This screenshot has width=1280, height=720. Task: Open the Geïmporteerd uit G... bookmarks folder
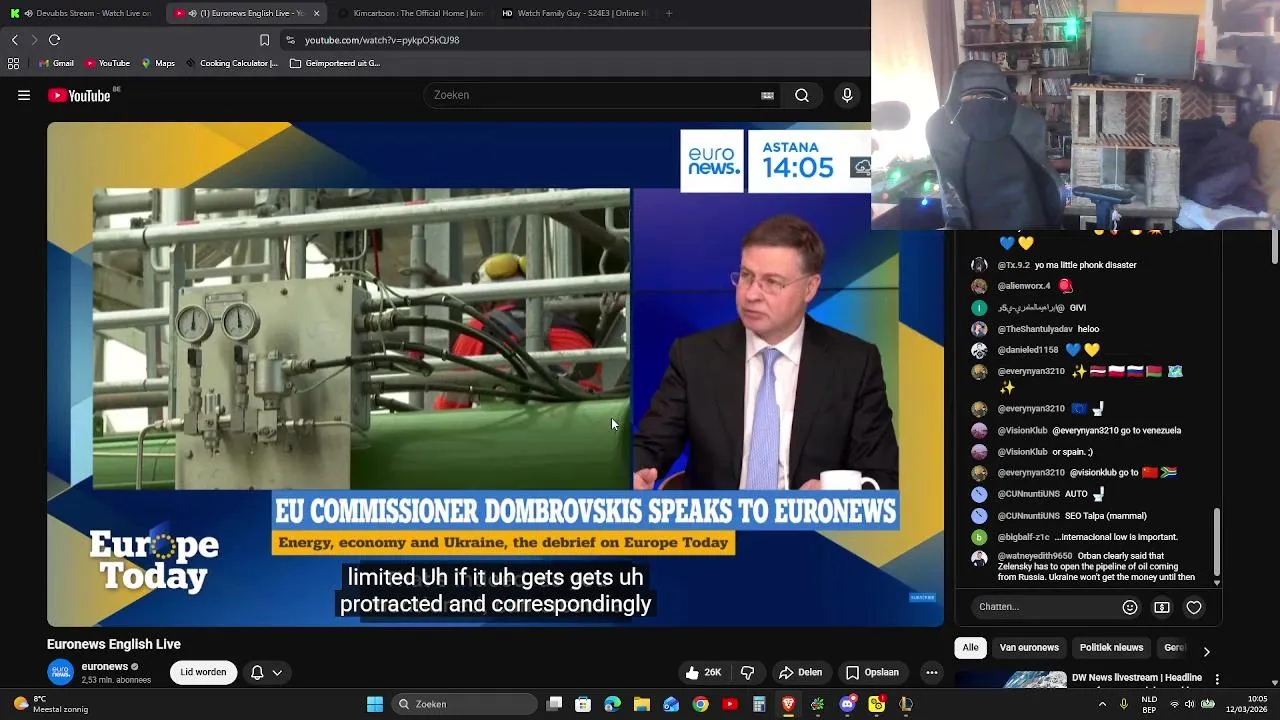pos(335,63)
